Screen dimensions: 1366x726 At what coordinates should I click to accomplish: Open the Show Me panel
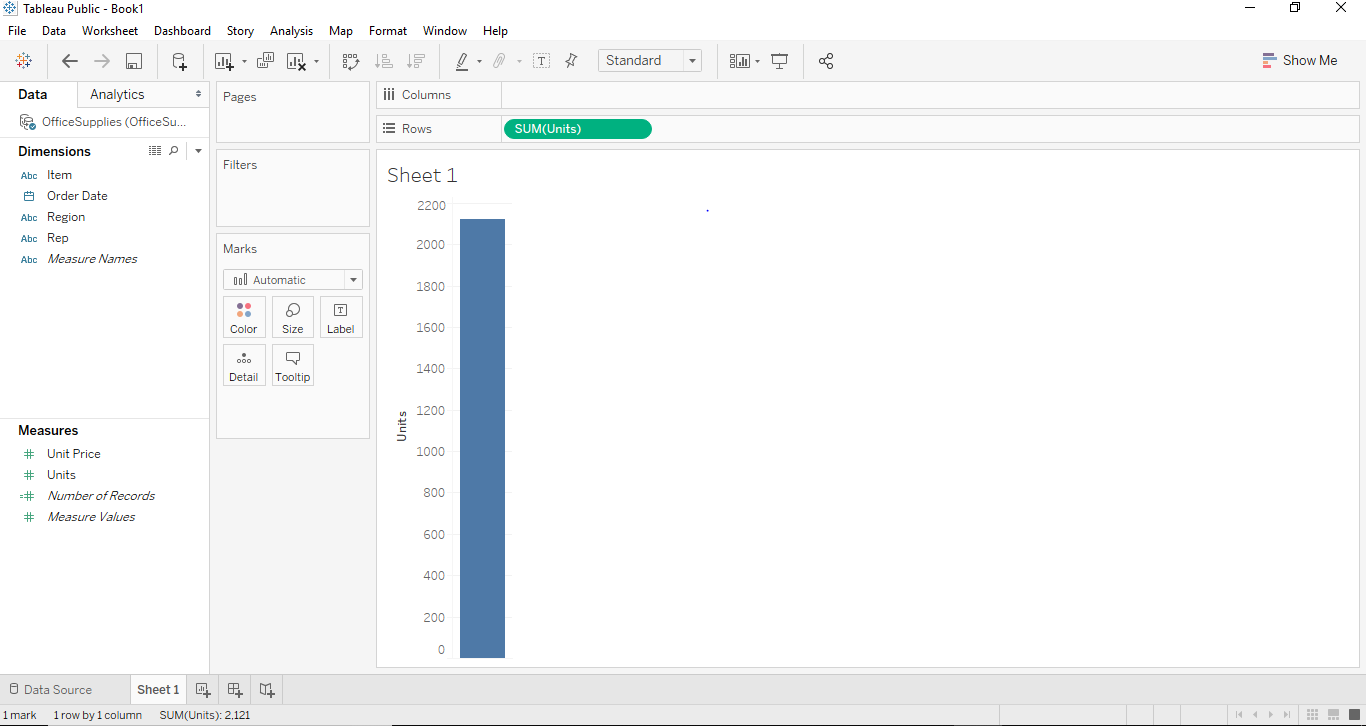(1300, 60)
